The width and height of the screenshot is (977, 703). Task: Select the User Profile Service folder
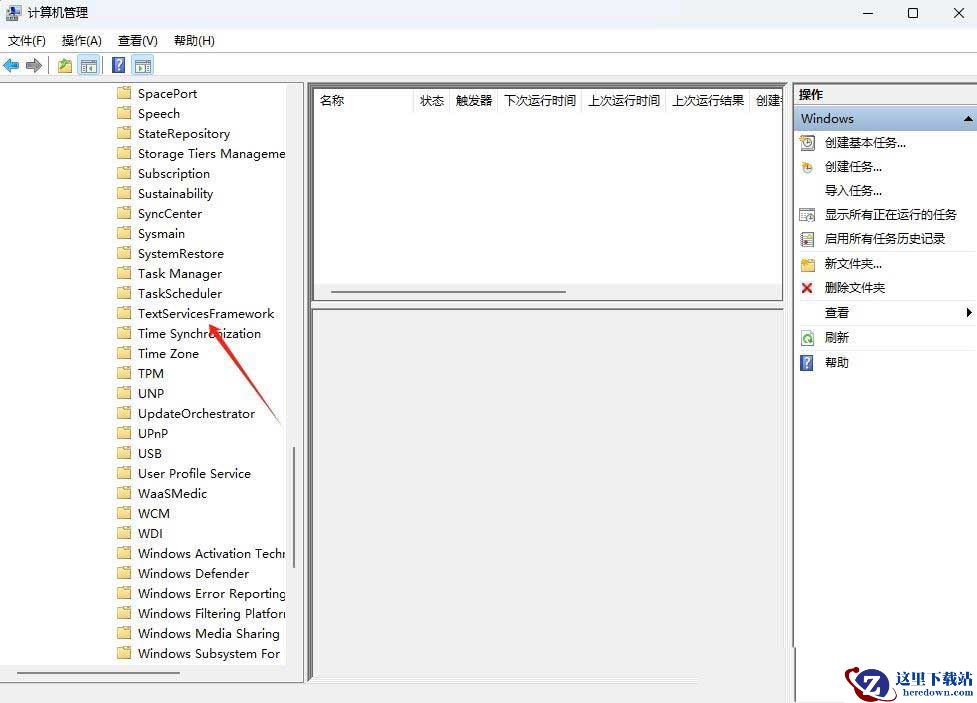tap(194, 473)
